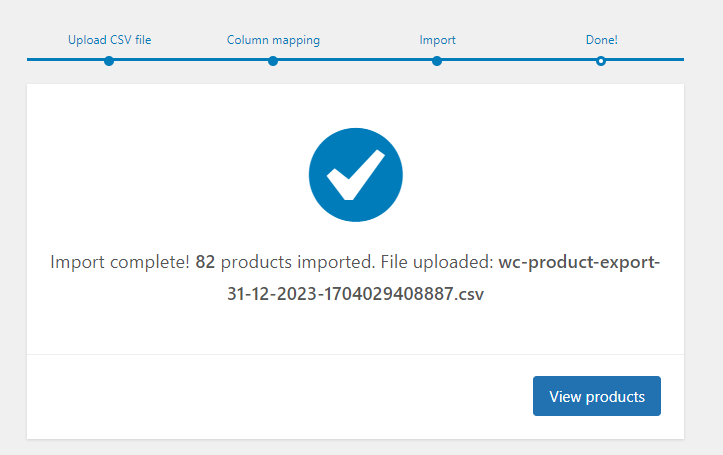723x455 pixels.
Task: Click the Import complete! message text
Action: [120, 262]
